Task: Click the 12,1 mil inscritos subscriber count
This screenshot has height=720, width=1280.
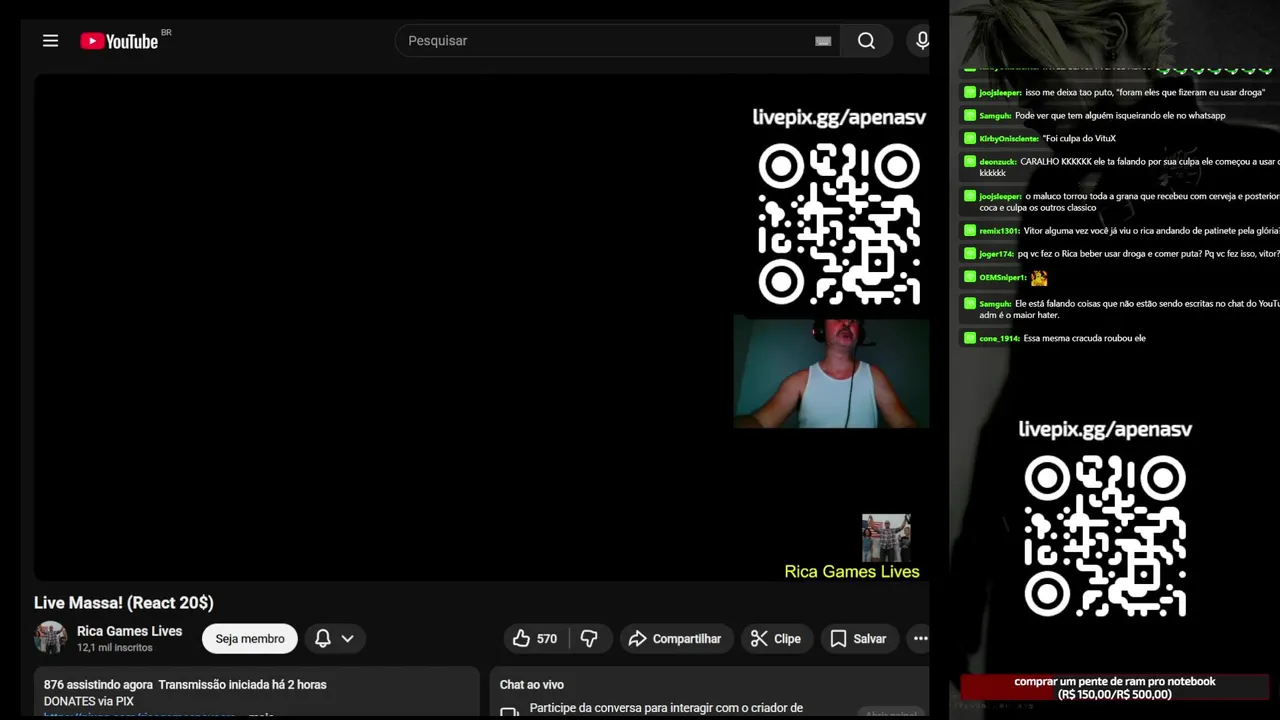Action: coord(115,648)
